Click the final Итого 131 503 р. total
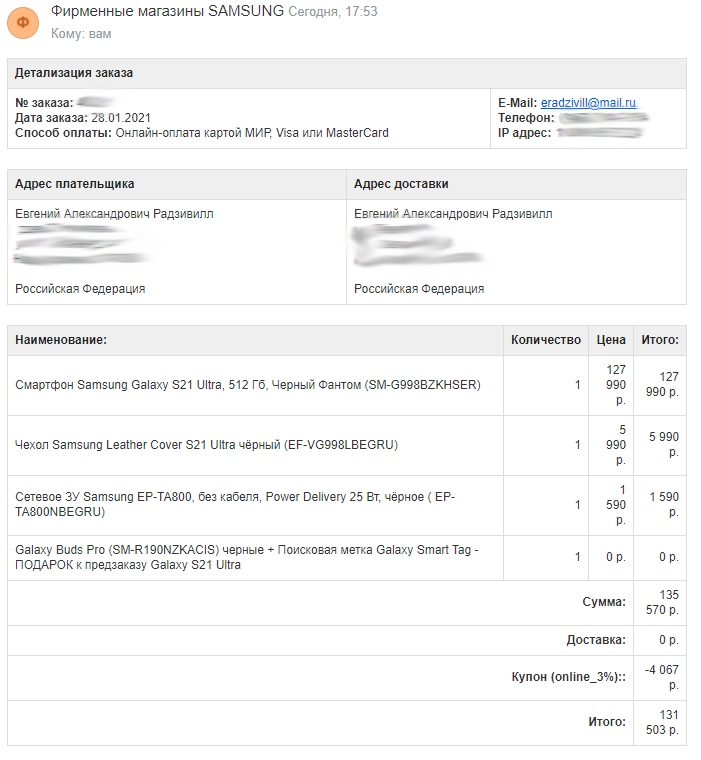 (x=662, y=723)
